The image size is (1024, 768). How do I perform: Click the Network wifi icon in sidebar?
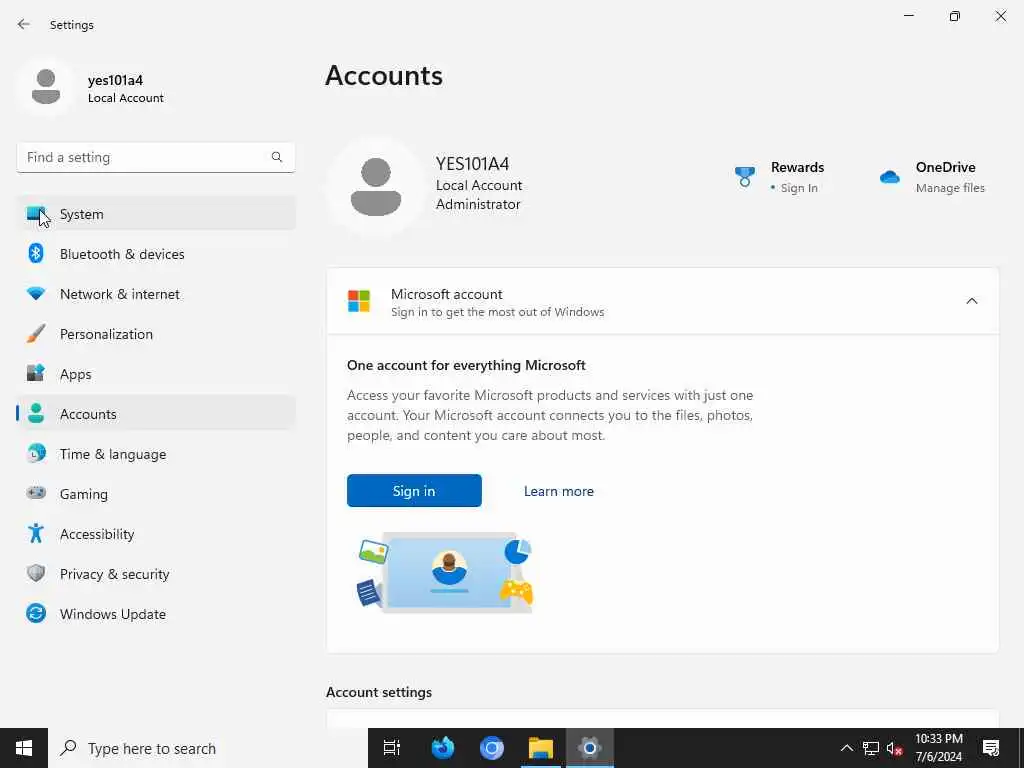pyautogui.click(x=36, y=294)
